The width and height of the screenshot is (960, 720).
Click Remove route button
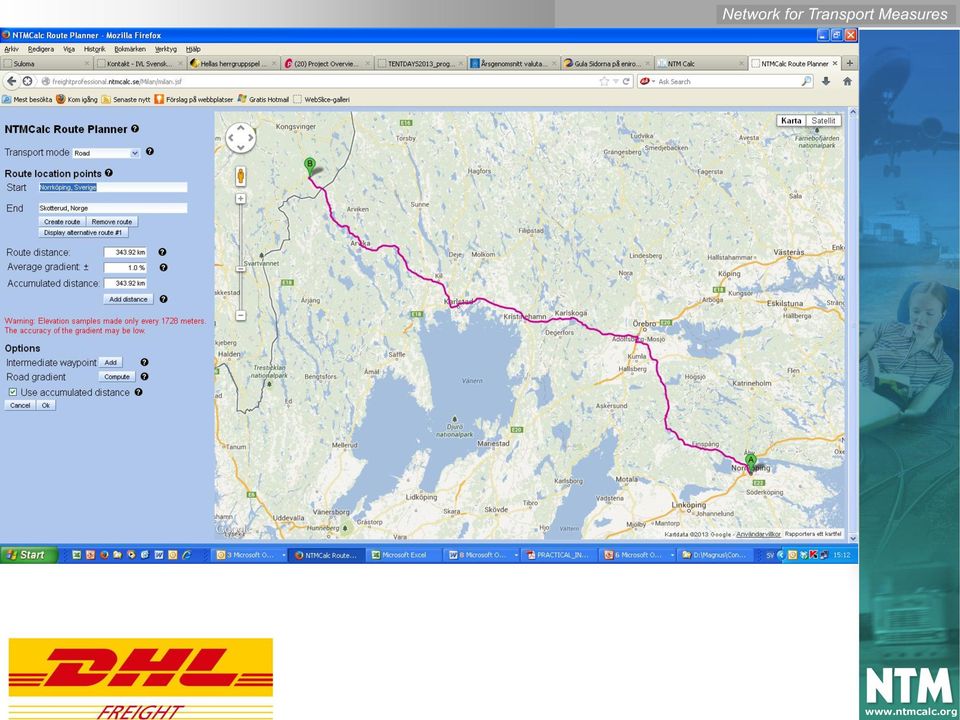tap(112, 222)
